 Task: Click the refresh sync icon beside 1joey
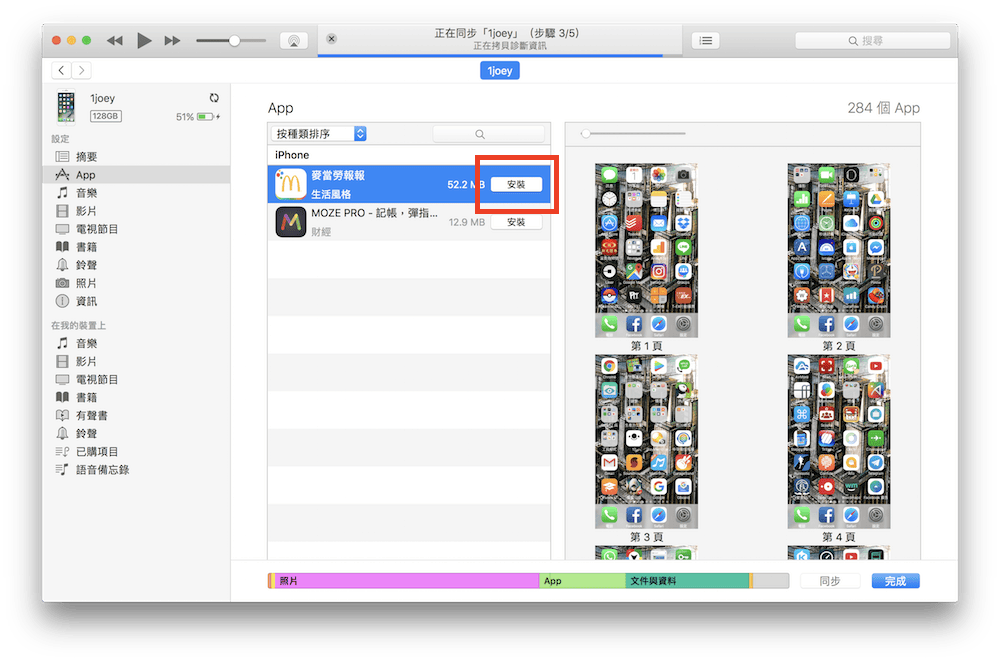pos(214,98)
